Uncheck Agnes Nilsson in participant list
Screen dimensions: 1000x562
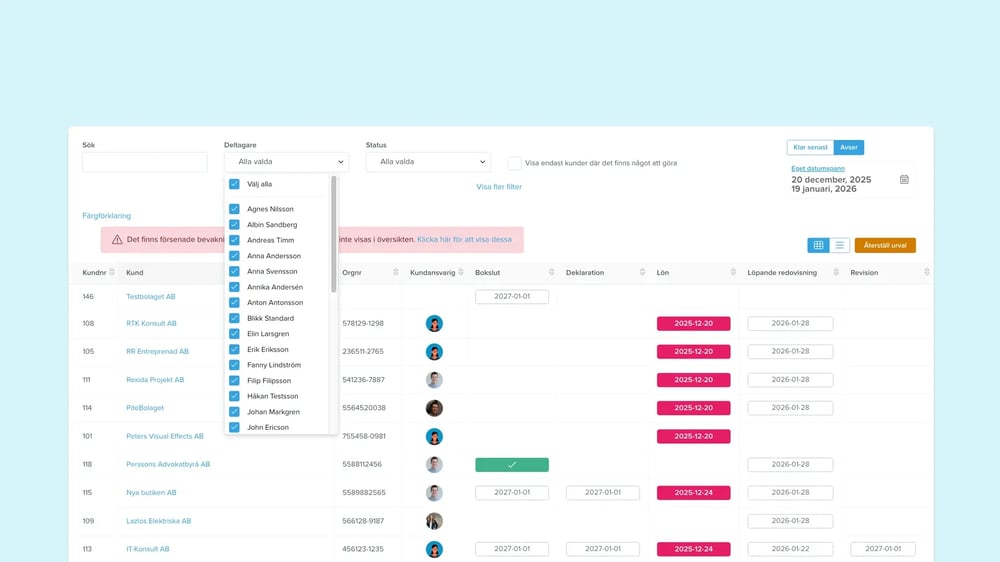tap(234, 209)
